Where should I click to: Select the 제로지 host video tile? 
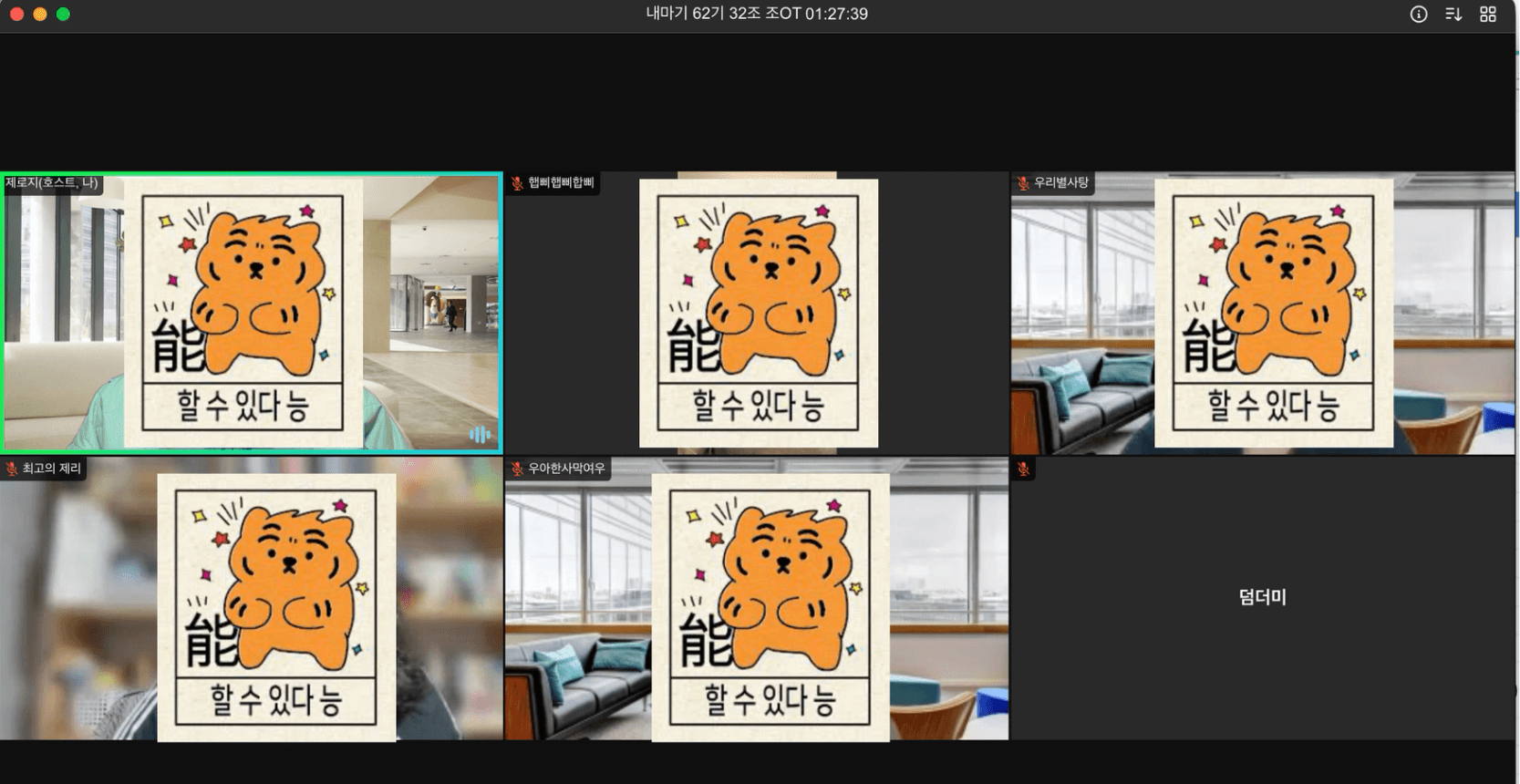tap(252, 313)
